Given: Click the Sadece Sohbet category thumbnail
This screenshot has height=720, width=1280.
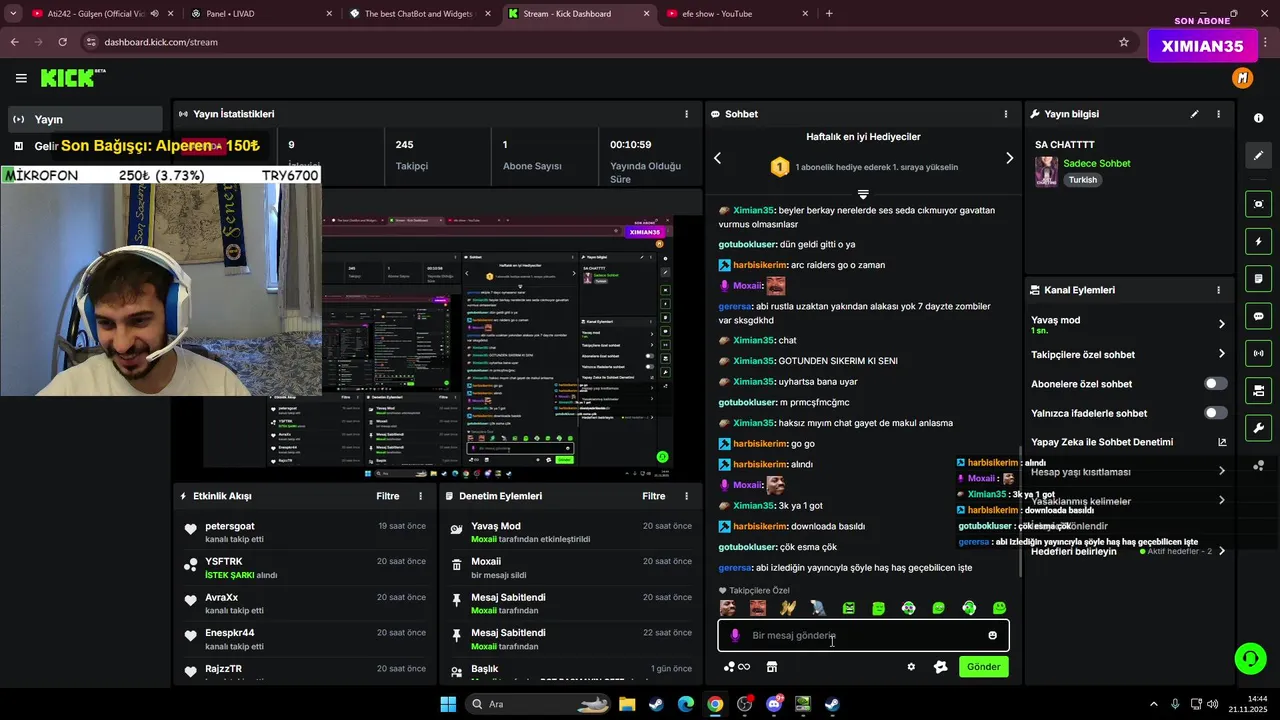Looking at the screenshot, I should point(1046,171).
